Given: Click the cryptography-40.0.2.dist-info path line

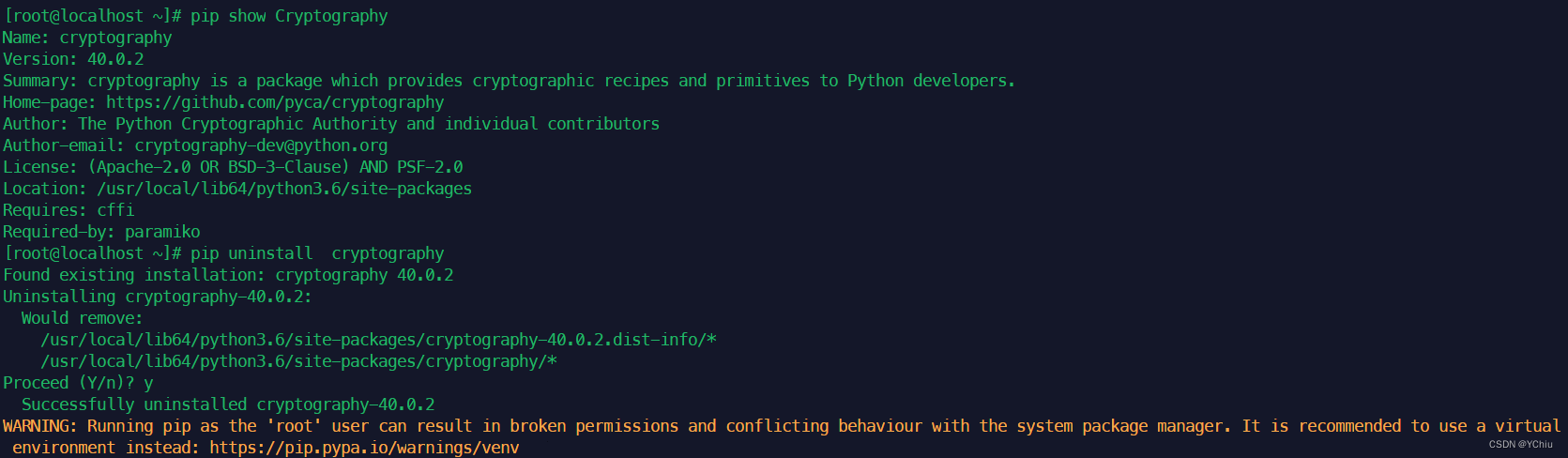Looking at the screenshot, I should [x=378, y=340].
